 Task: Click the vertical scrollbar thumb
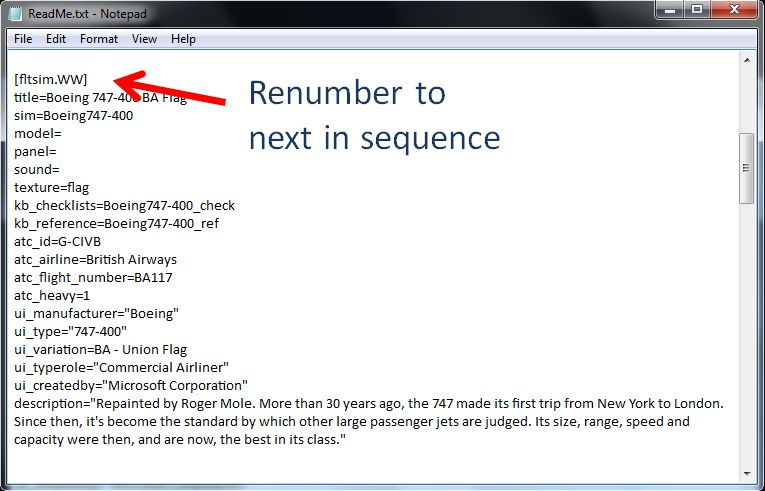click(x=746, y=168)
